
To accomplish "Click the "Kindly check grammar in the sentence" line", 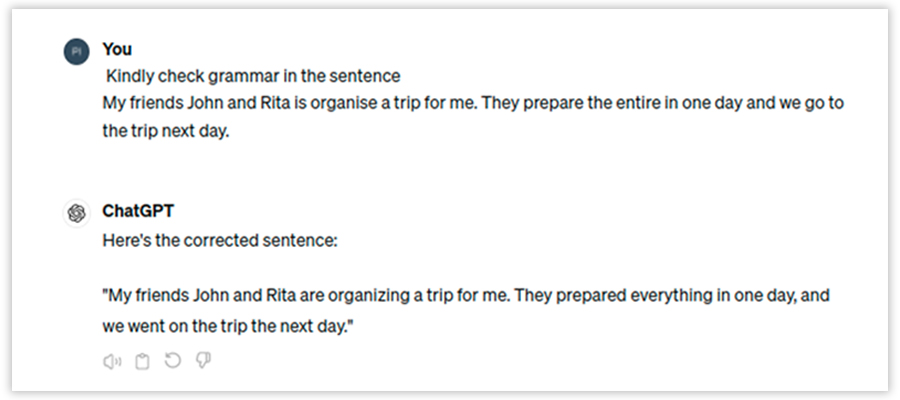I will pyautogui.click(x=253, y=76).
